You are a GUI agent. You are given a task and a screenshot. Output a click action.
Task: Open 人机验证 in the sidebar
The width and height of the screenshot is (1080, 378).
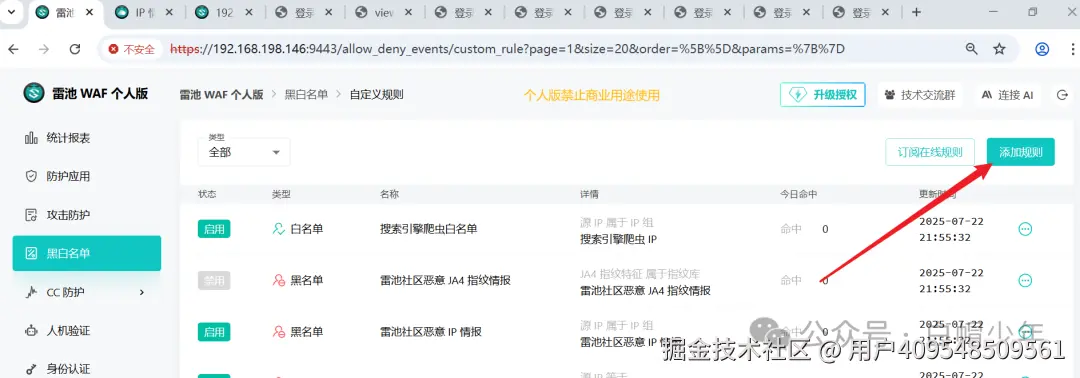pos(87,330)
